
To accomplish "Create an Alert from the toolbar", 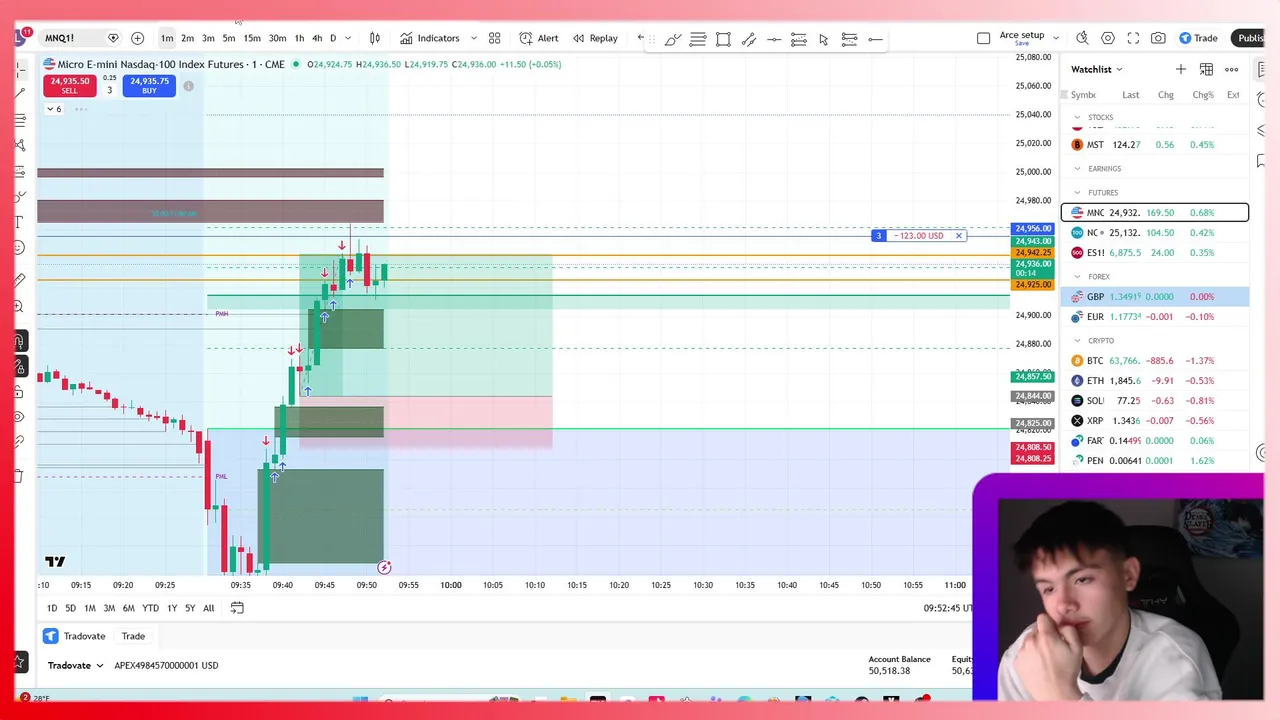I will [x=539, y=38].
